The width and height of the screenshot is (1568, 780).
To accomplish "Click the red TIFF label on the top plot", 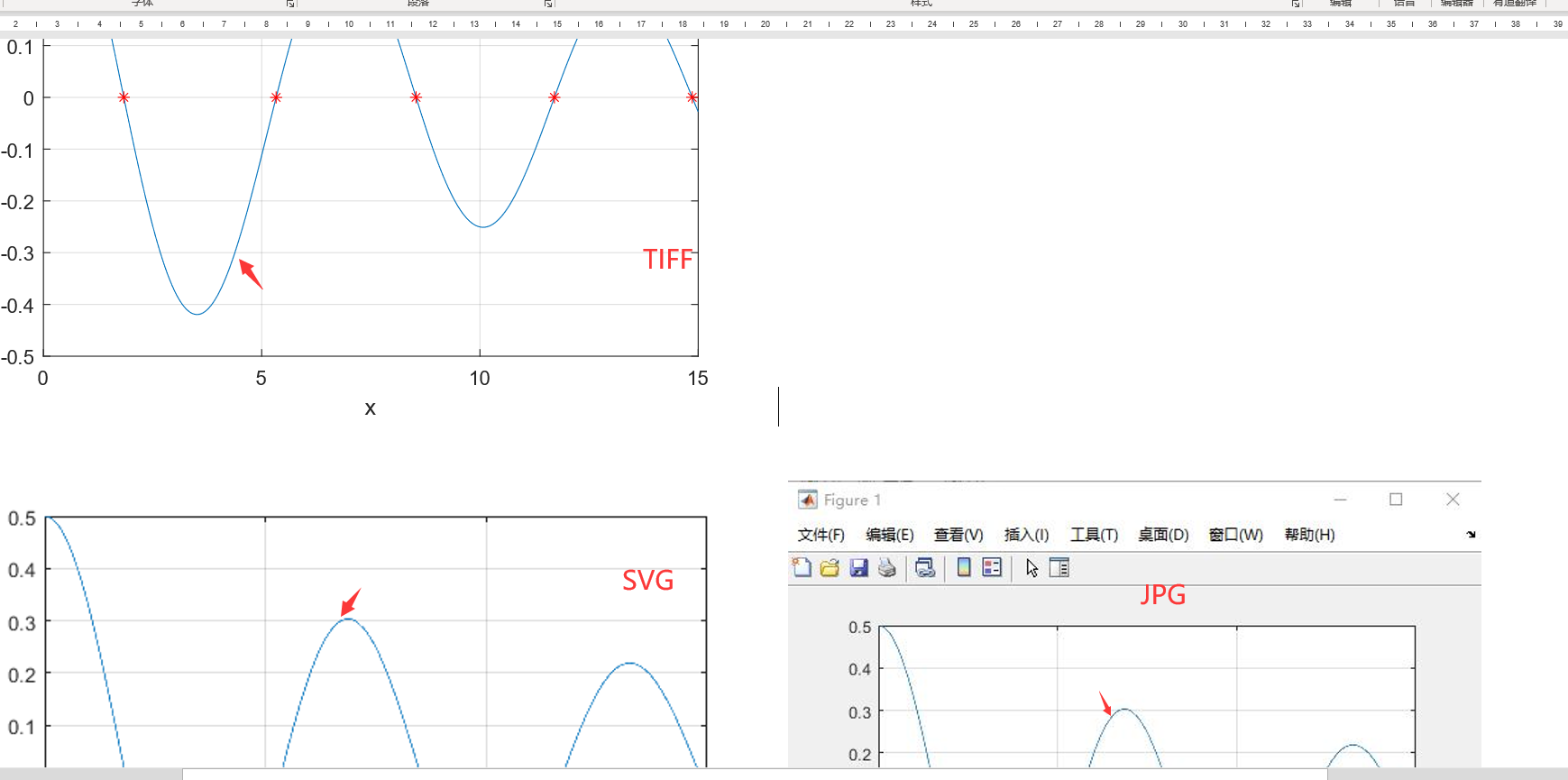I will [x=668, y=260].
